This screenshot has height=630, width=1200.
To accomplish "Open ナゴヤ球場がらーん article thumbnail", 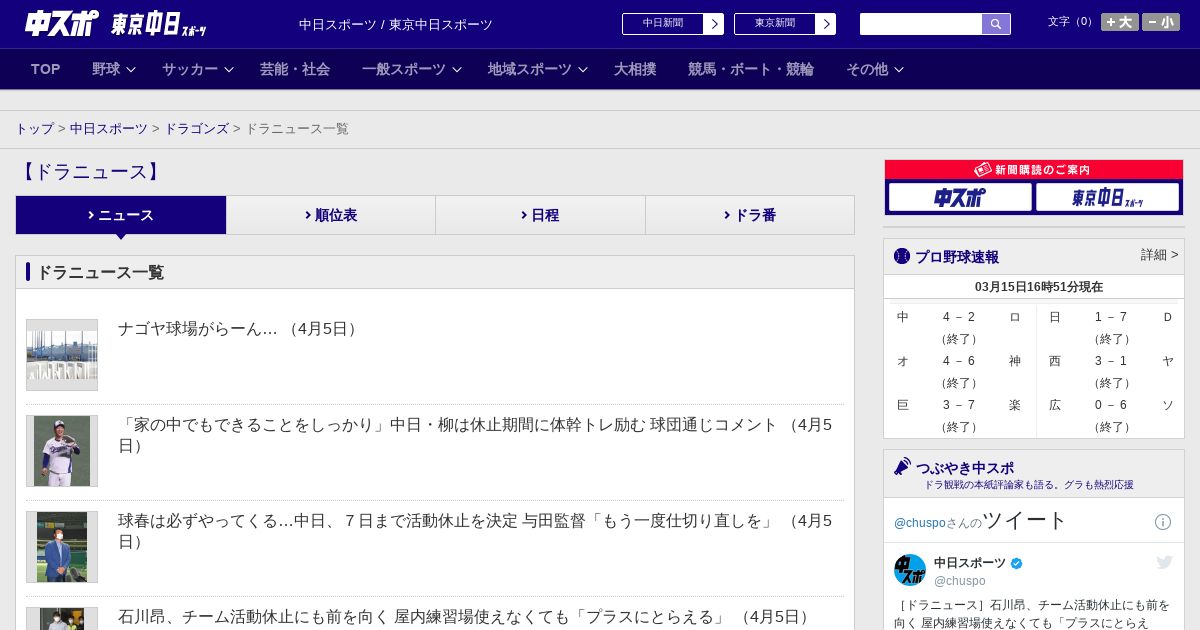I will tap(62, 355).
